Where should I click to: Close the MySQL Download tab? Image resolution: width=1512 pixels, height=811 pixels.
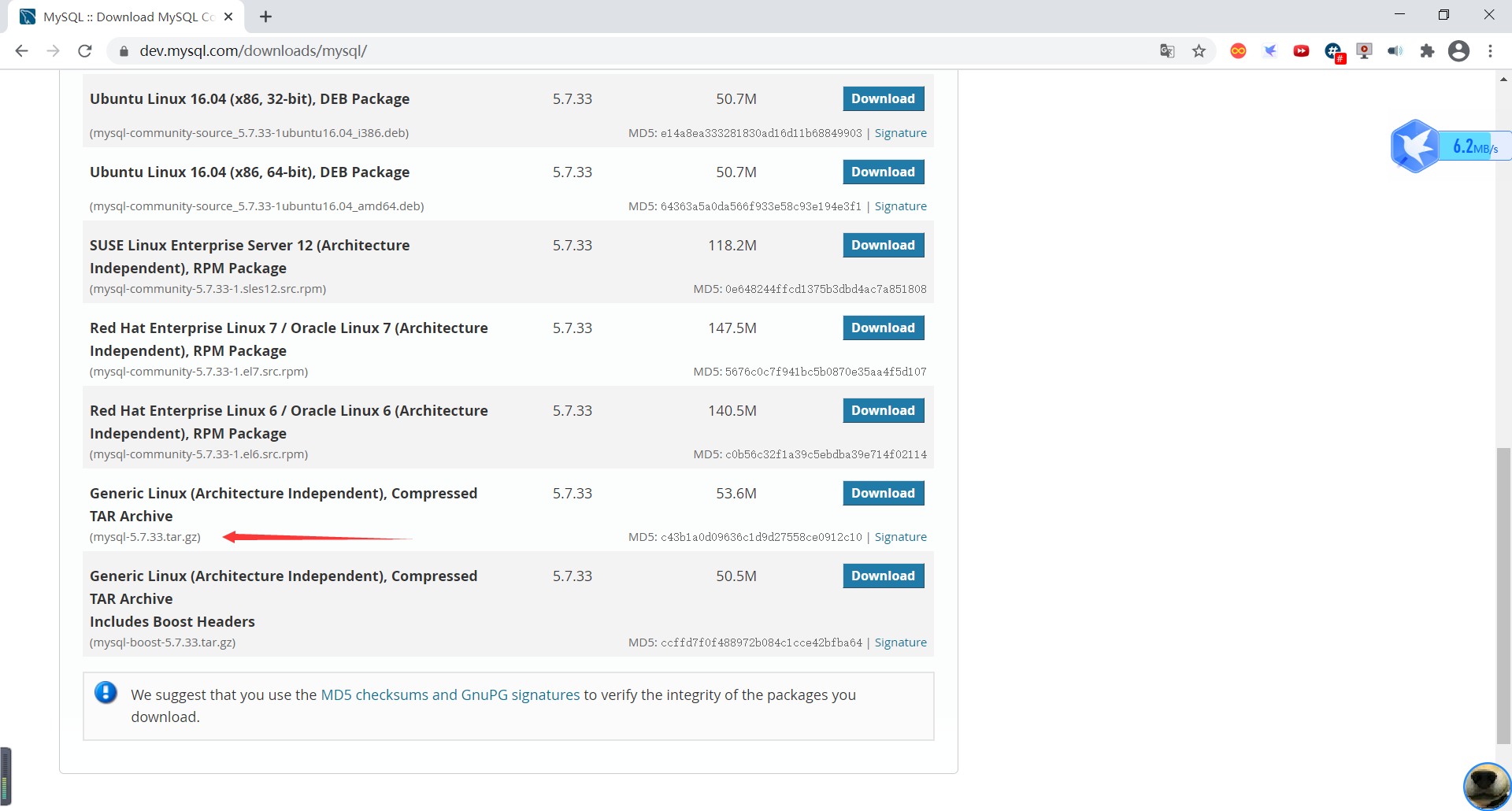pos(228,17)
